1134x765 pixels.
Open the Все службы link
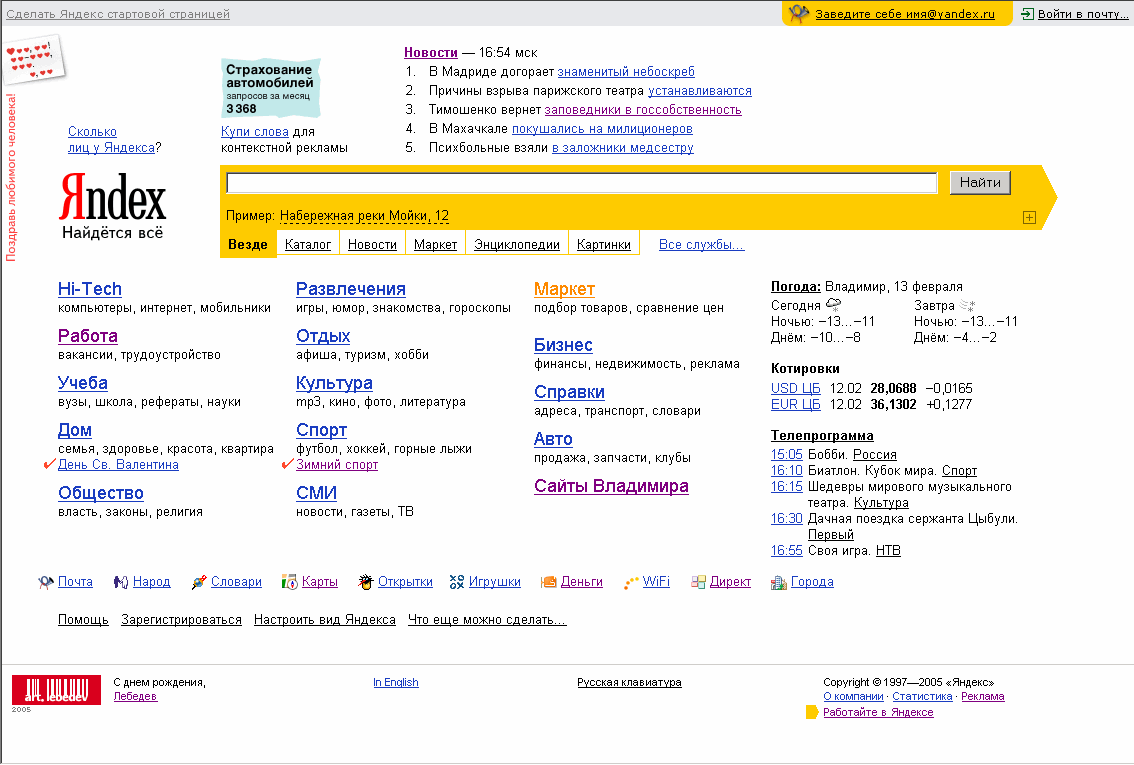(702, 244)
